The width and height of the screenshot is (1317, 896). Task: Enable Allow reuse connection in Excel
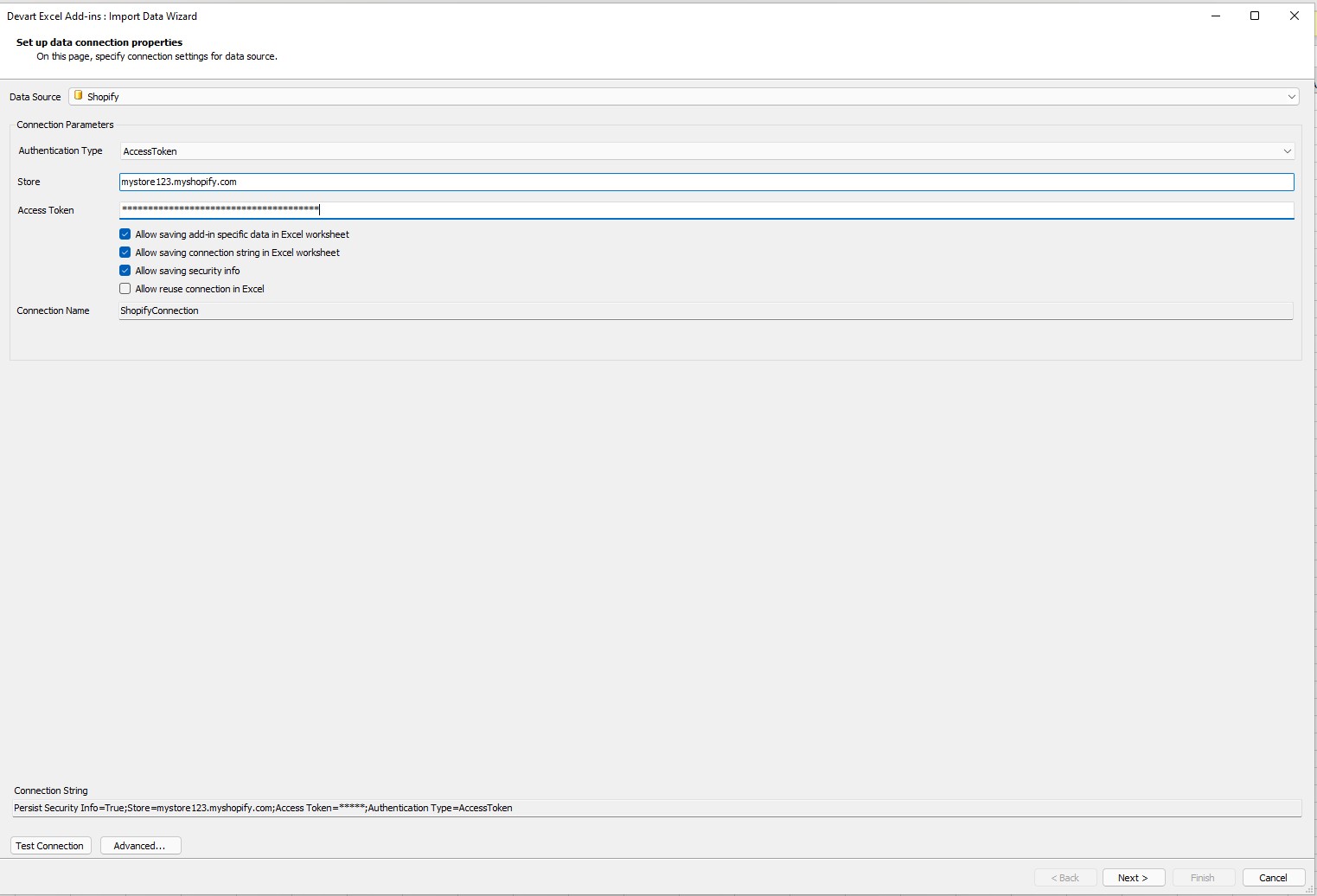(125, 289)
